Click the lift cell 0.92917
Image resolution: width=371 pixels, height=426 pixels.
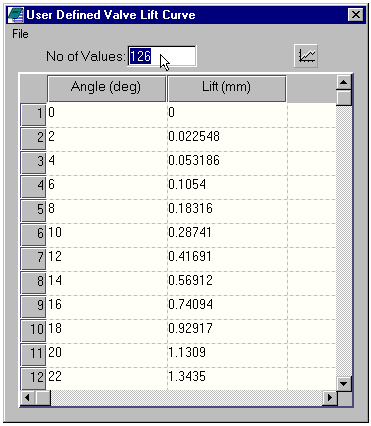click(227, 330)
